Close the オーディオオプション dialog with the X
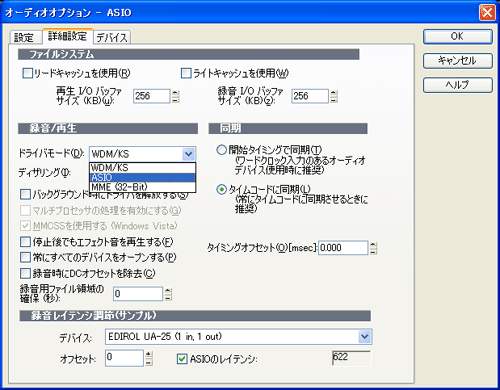 (x=487, y=13)
